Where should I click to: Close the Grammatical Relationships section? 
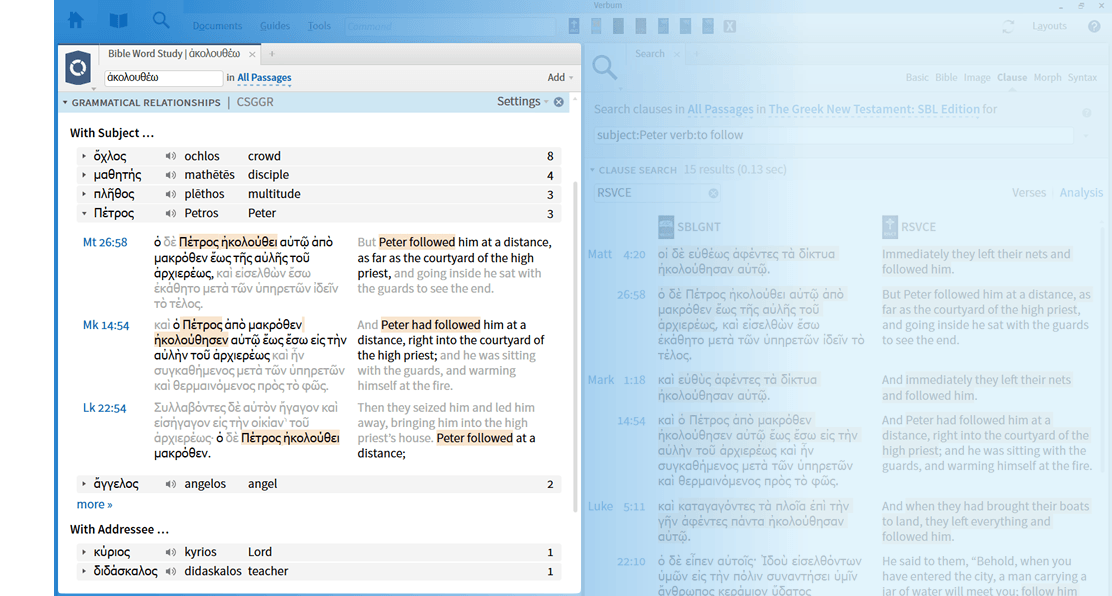coord(559,102)
